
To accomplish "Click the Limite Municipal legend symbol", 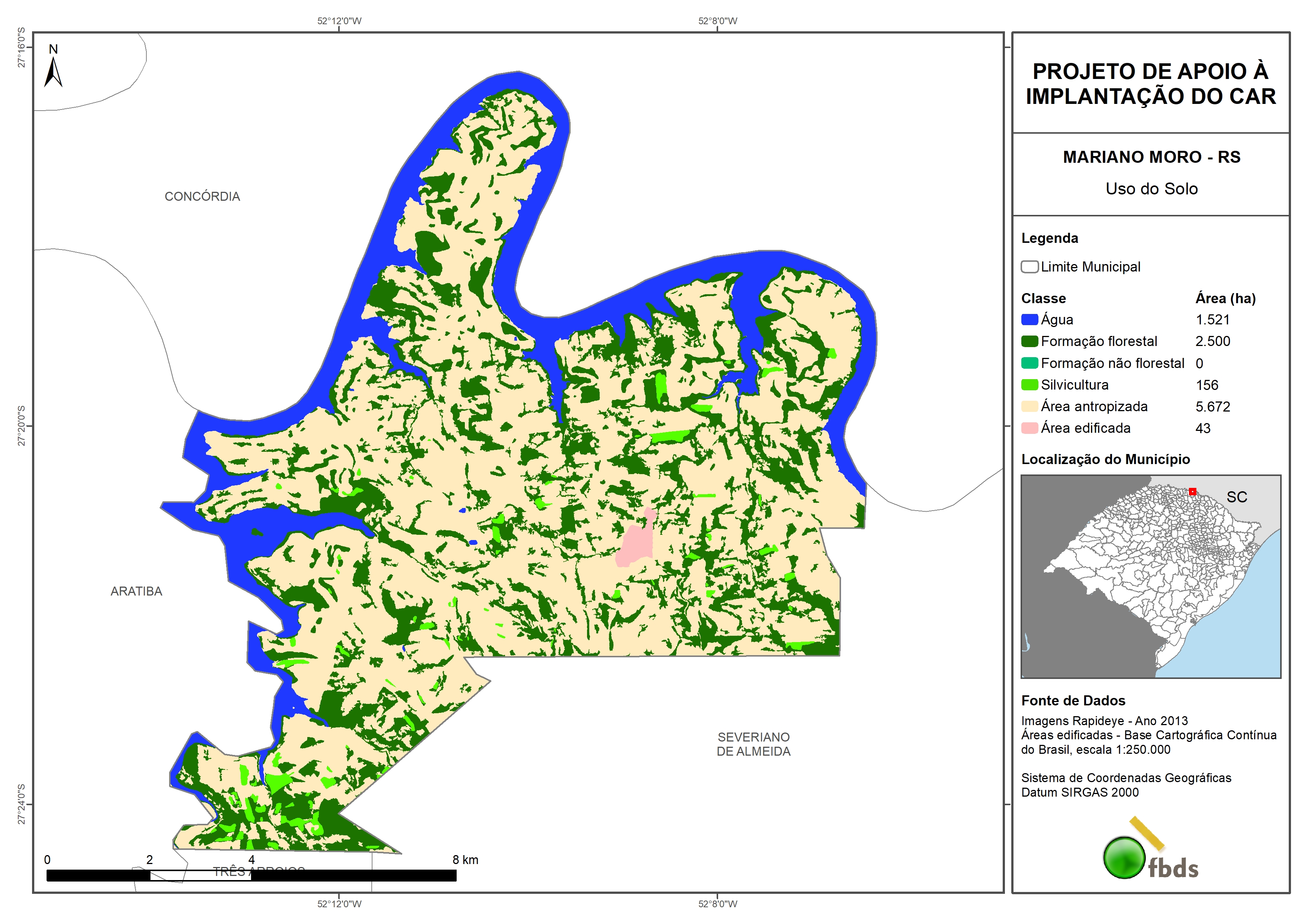I will [x=1029, y=266].
